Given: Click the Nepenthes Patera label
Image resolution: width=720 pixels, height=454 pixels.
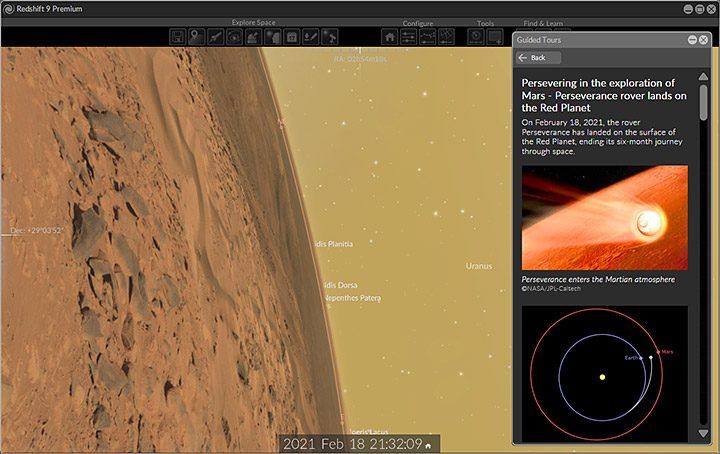Looking at the screenshot, I should pyautogui.click(x=352, y=298).
